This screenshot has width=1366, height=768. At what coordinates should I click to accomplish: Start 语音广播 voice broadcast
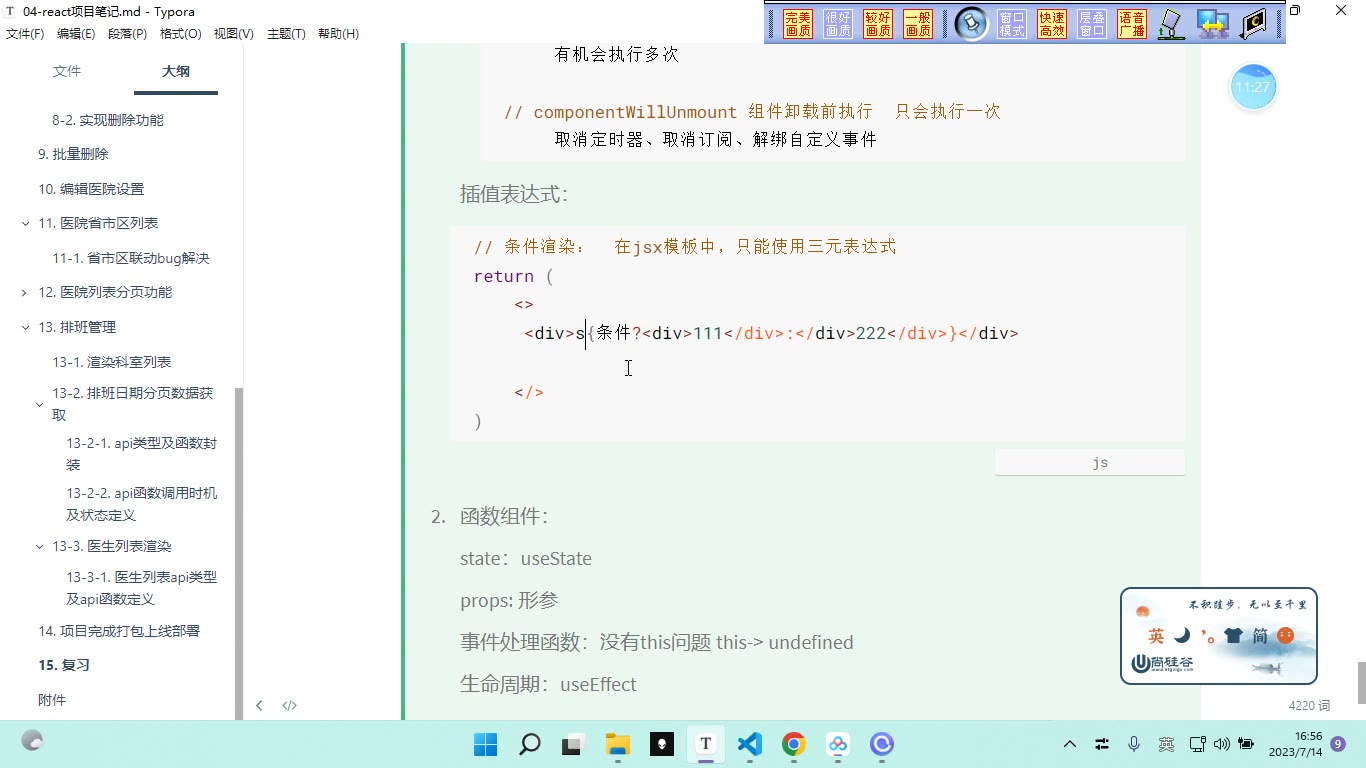(1132, 24)
